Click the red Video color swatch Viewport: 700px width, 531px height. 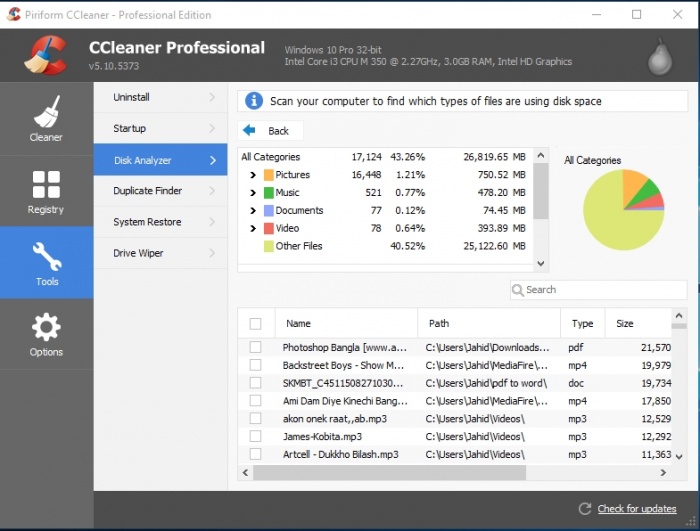pos(269,228)
